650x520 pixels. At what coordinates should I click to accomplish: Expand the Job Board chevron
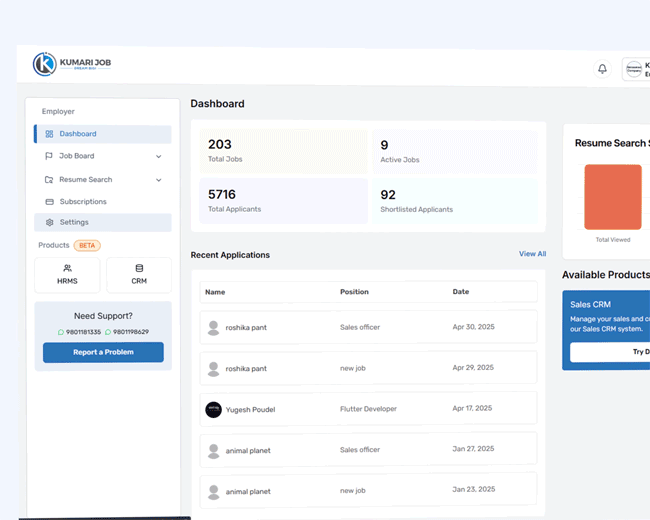[x=158, y=156]
